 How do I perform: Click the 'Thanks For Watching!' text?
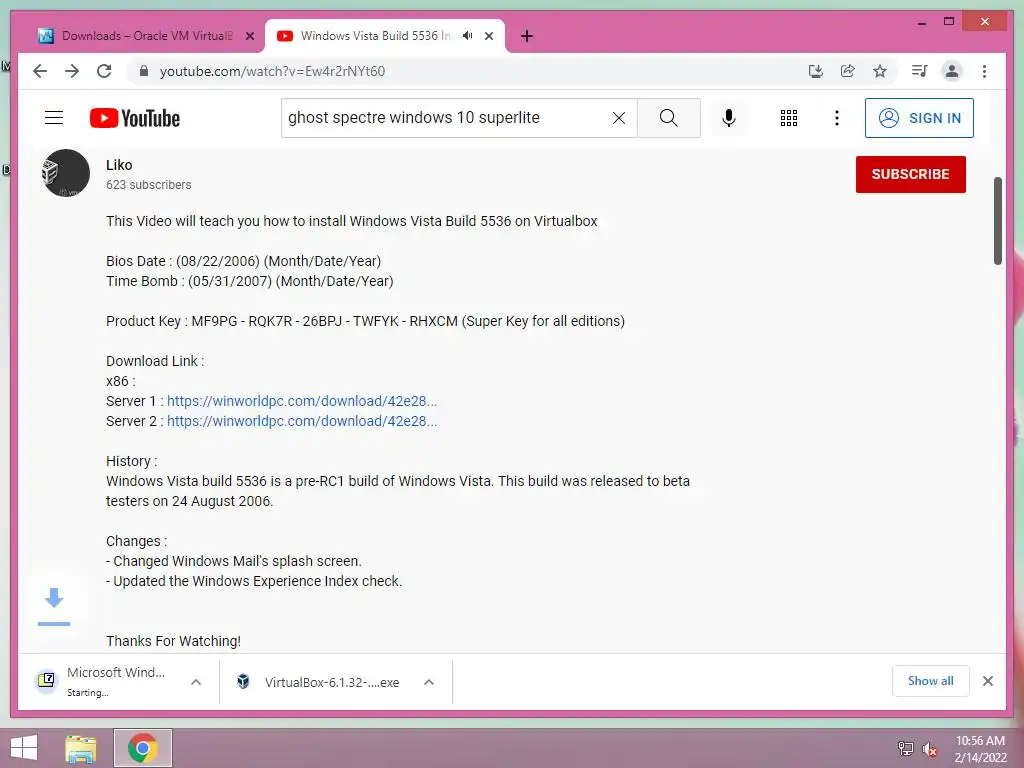point(173,641)
